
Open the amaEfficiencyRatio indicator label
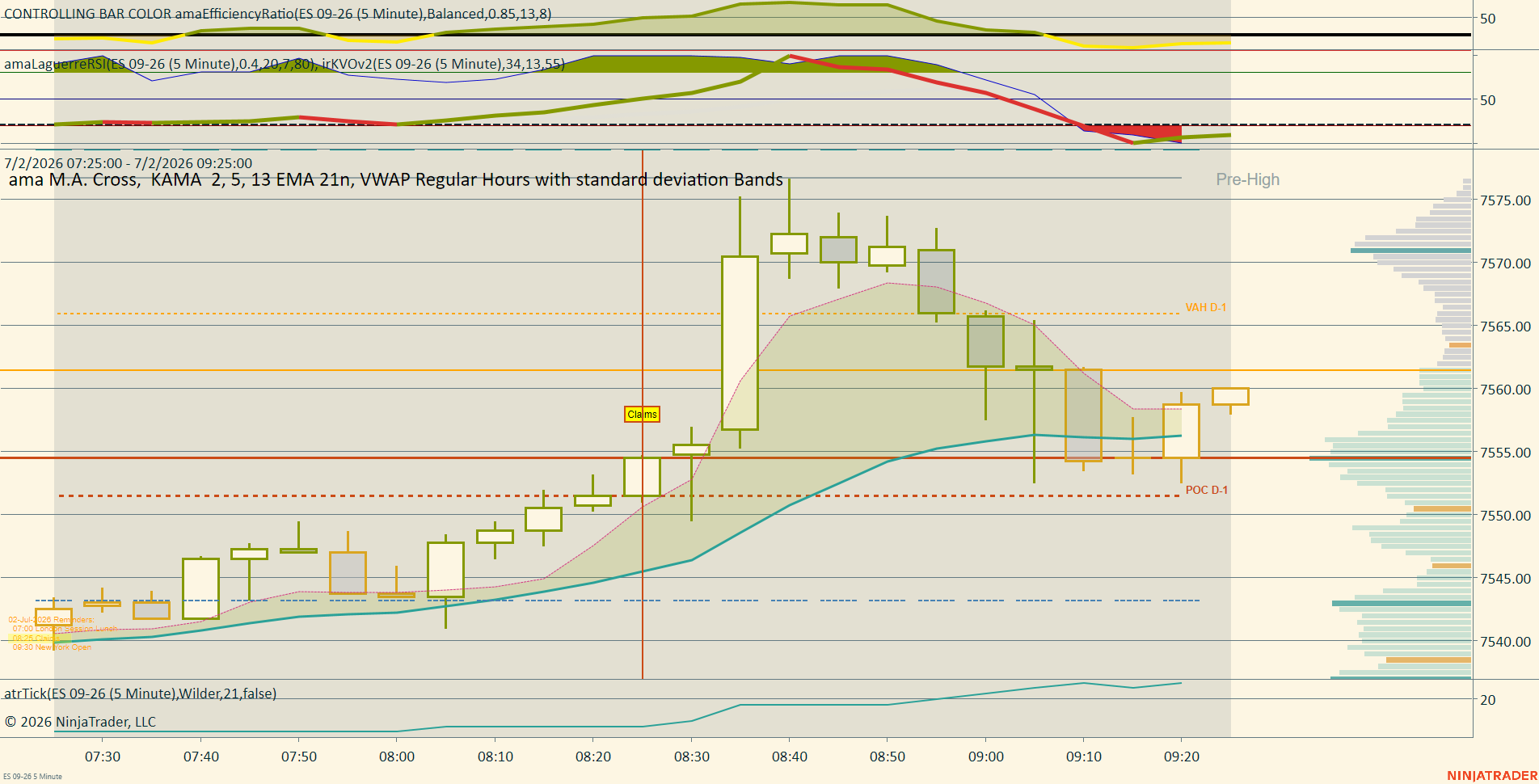(x=278, y=14)
